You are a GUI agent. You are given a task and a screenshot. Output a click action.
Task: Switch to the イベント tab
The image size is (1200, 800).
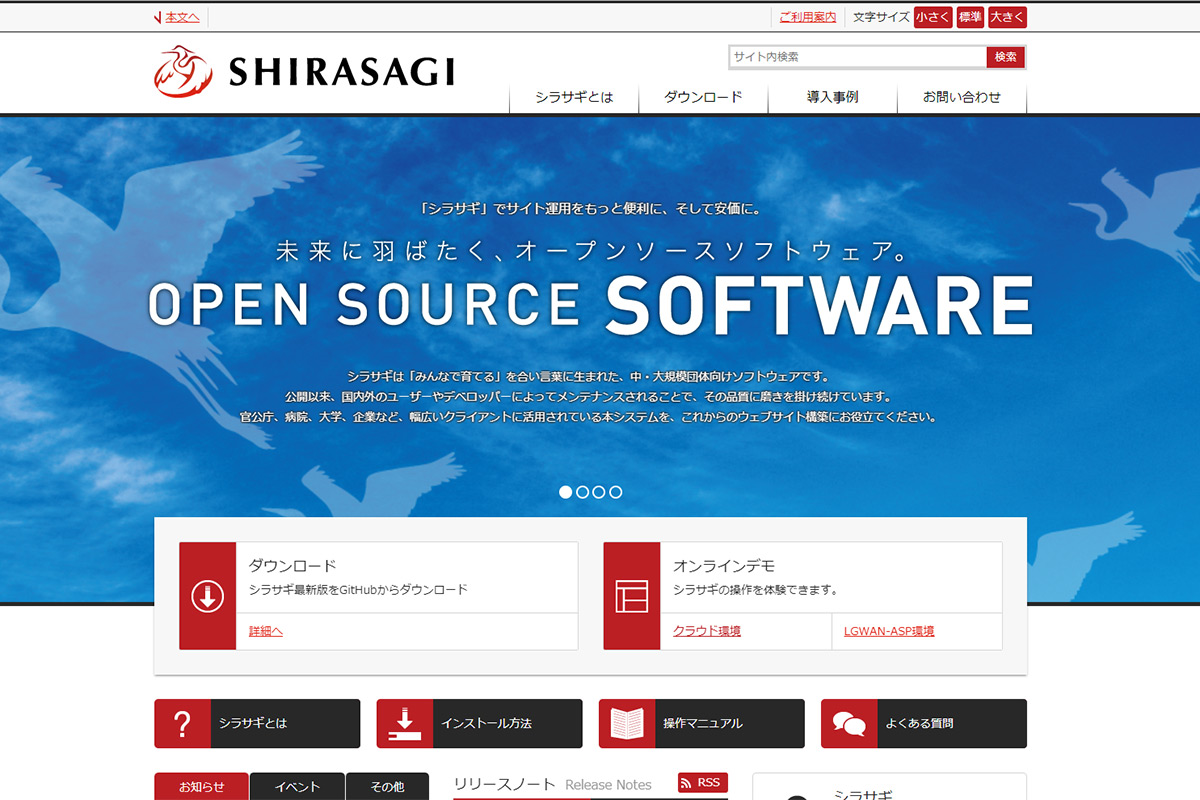[297, 787]
